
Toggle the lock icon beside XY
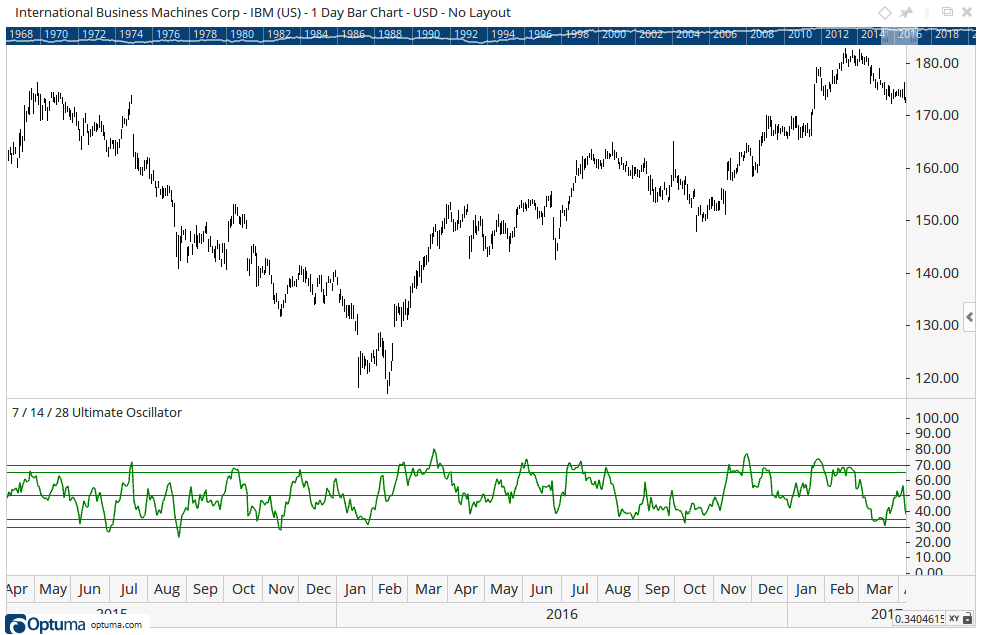968,619
